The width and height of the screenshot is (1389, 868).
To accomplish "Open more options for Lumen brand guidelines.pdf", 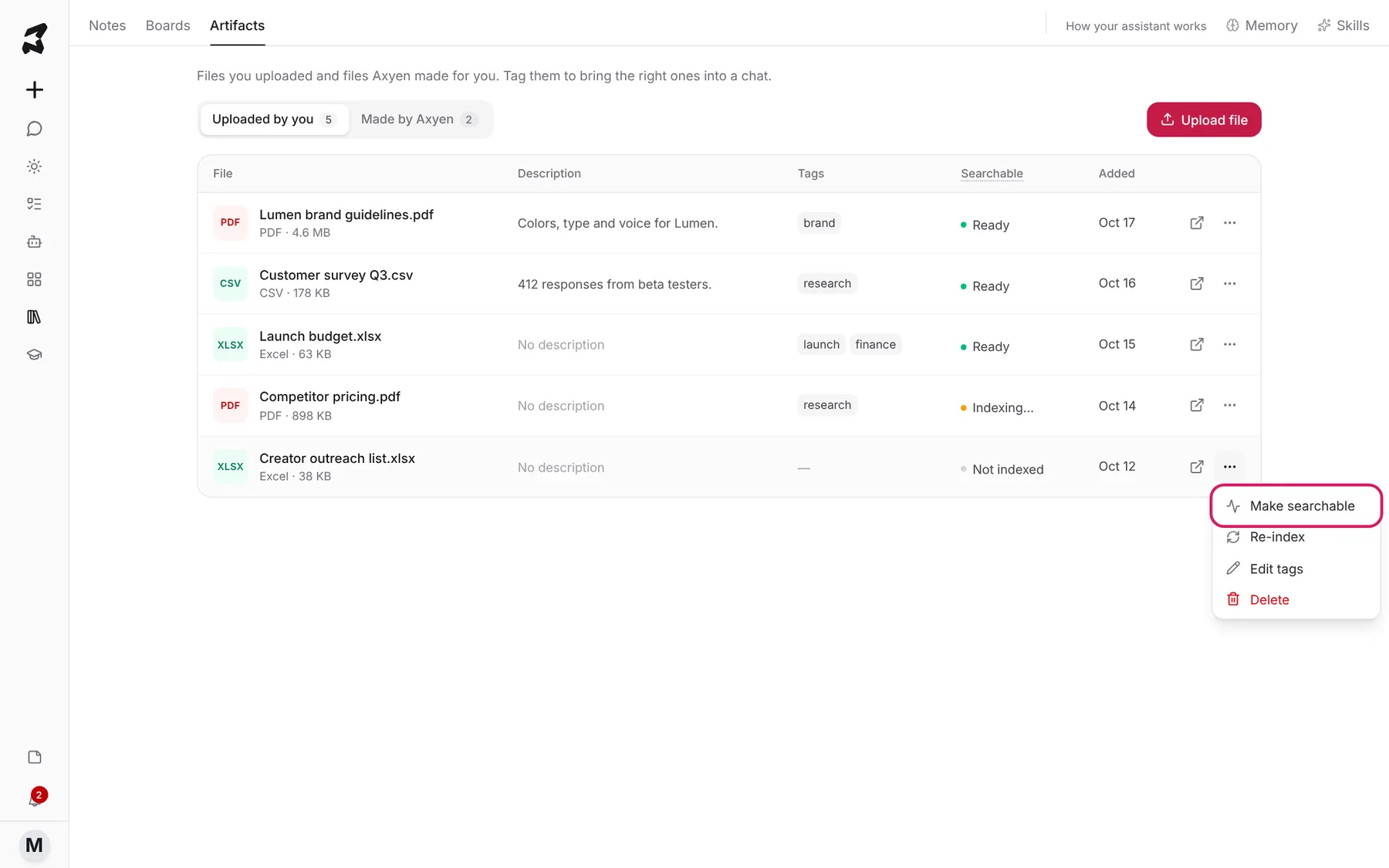I will coord(1229,223).
